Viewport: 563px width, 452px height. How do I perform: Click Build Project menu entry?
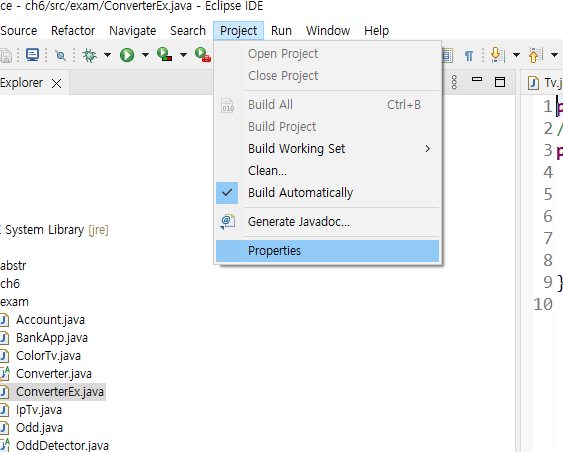(327, 127)
